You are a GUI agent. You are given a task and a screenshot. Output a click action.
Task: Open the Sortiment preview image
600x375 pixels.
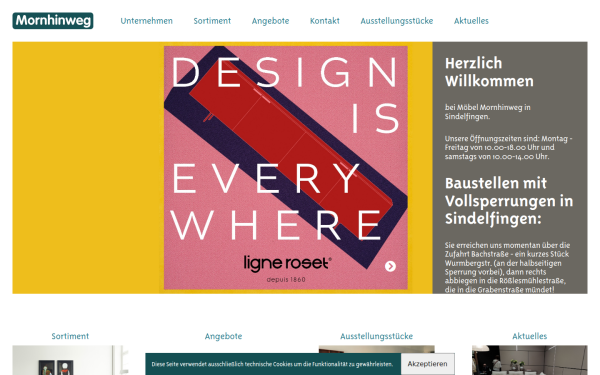coord(70,360)
